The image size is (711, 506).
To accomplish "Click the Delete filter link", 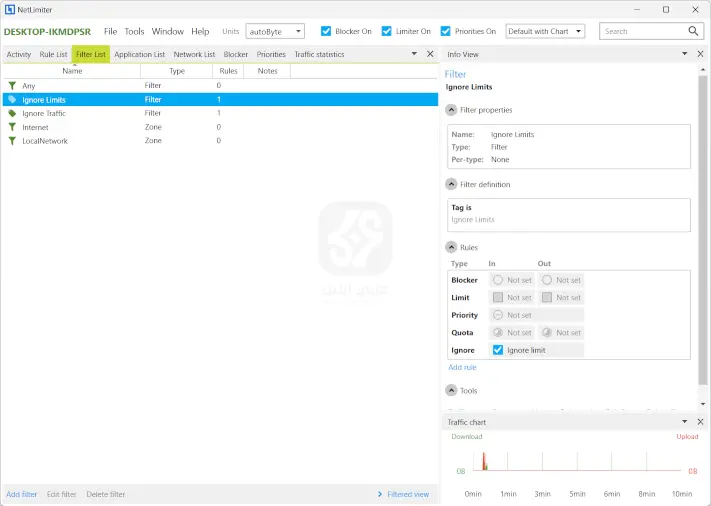I will tap(106, 494).
